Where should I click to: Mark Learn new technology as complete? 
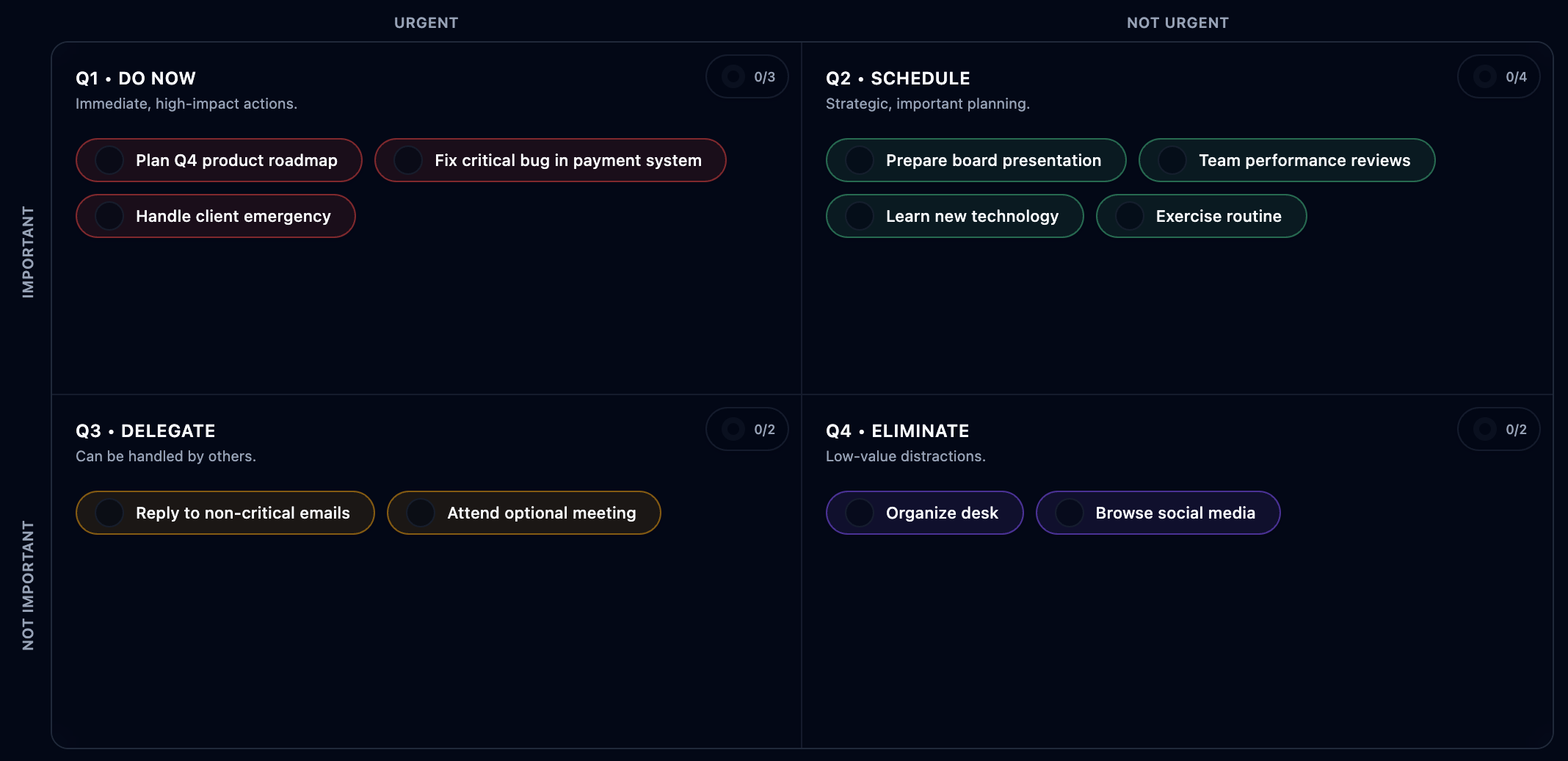(x=860, y=216)
